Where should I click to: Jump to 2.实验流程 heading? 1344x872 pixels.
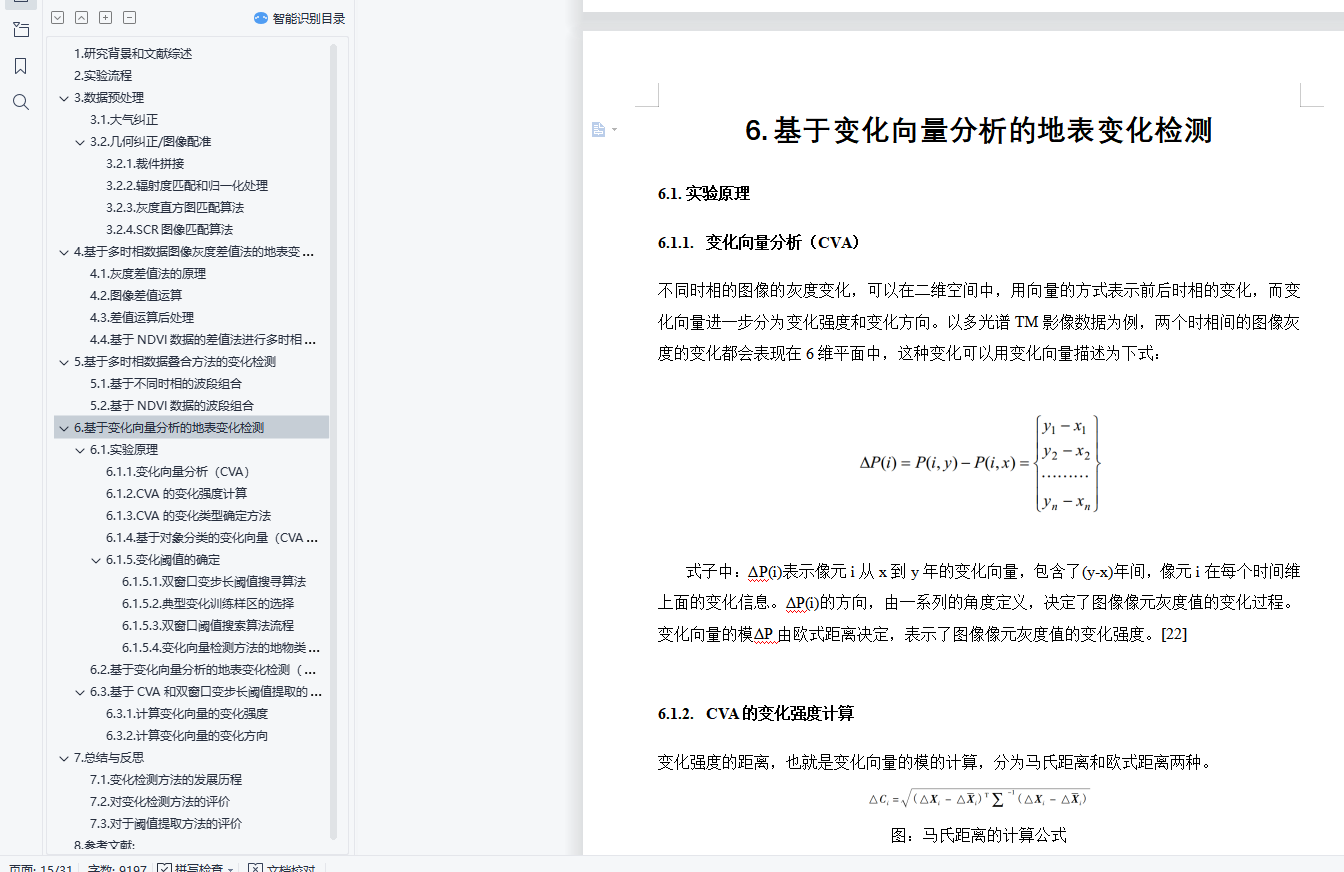click(103, 76)
